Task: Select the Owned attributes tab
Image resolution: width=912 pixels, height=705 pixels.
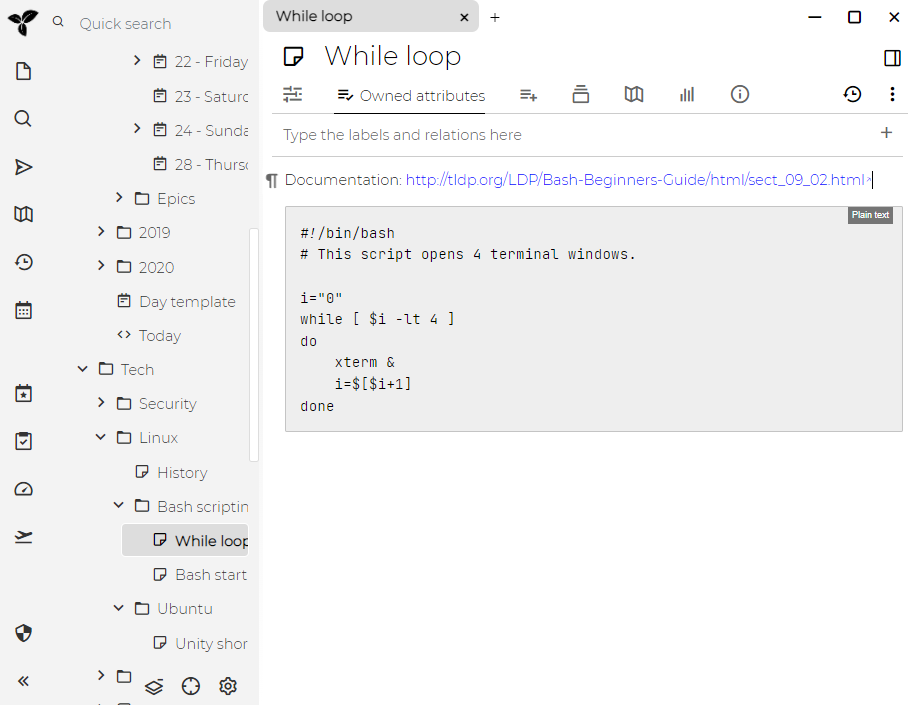Action: click(411, 95)
